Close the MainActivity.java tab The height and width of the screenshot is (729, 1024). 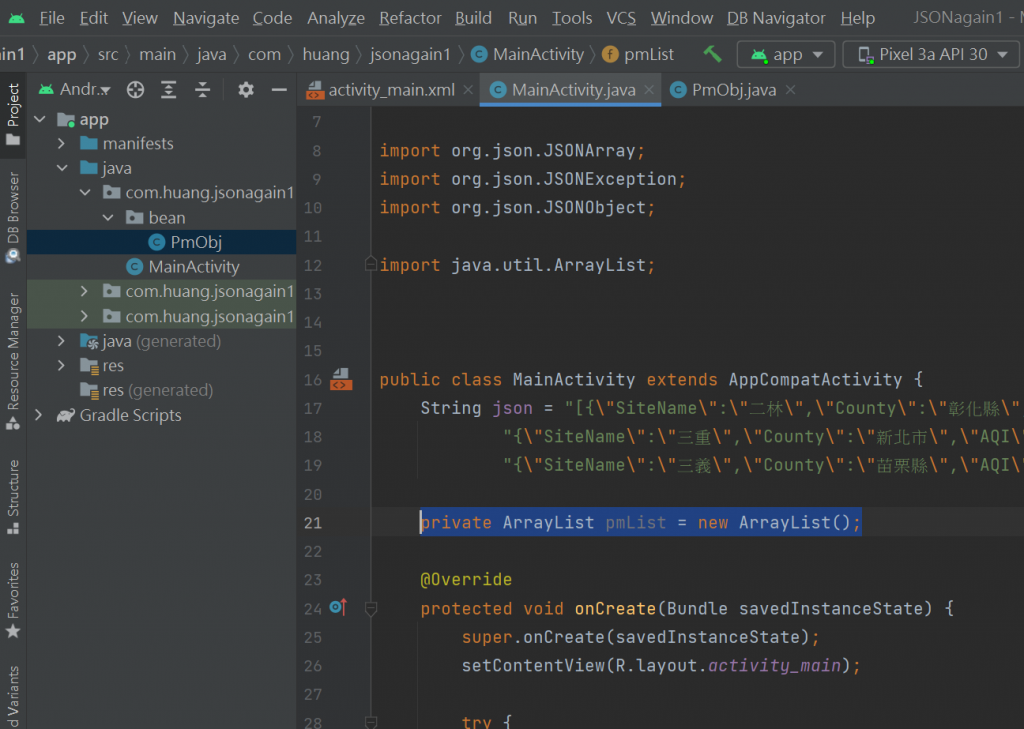tap(649, 90)
